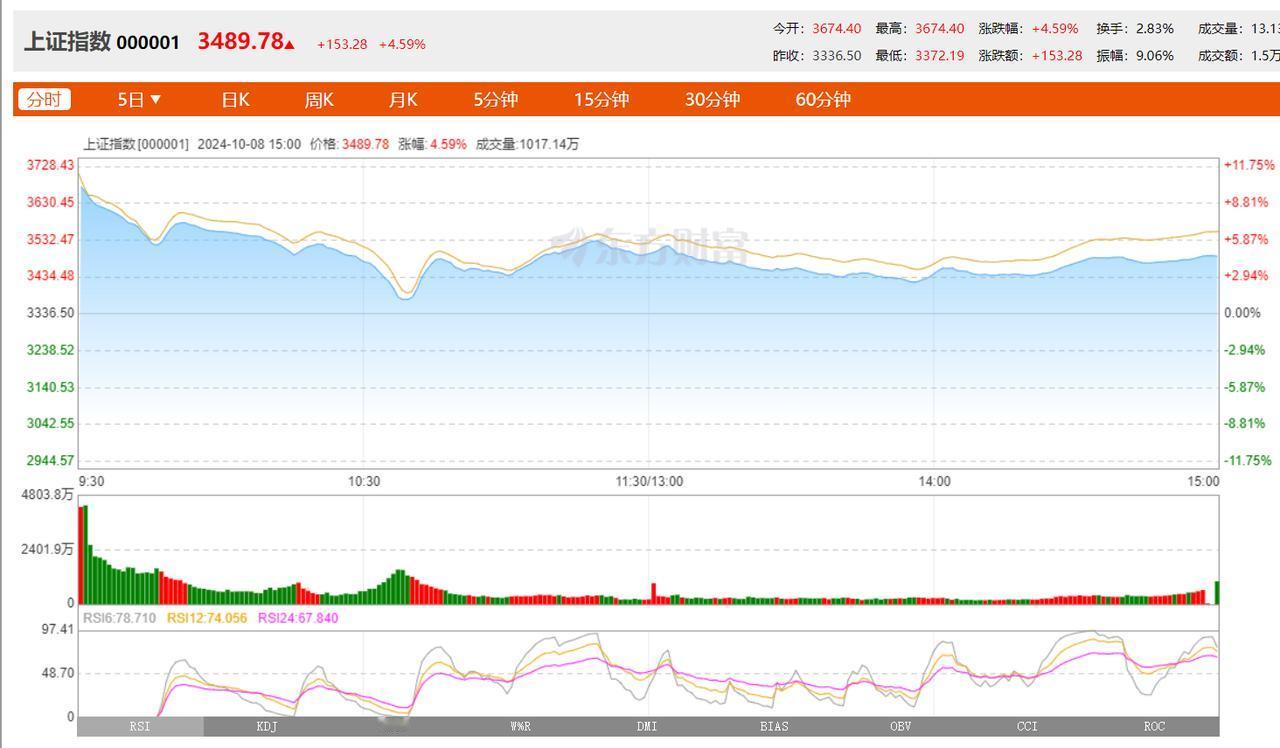The image size is (1280, 748).
Task: Click the 4803.8万 volume axis label
Action: pyautogui.click(x=48, y=494)
